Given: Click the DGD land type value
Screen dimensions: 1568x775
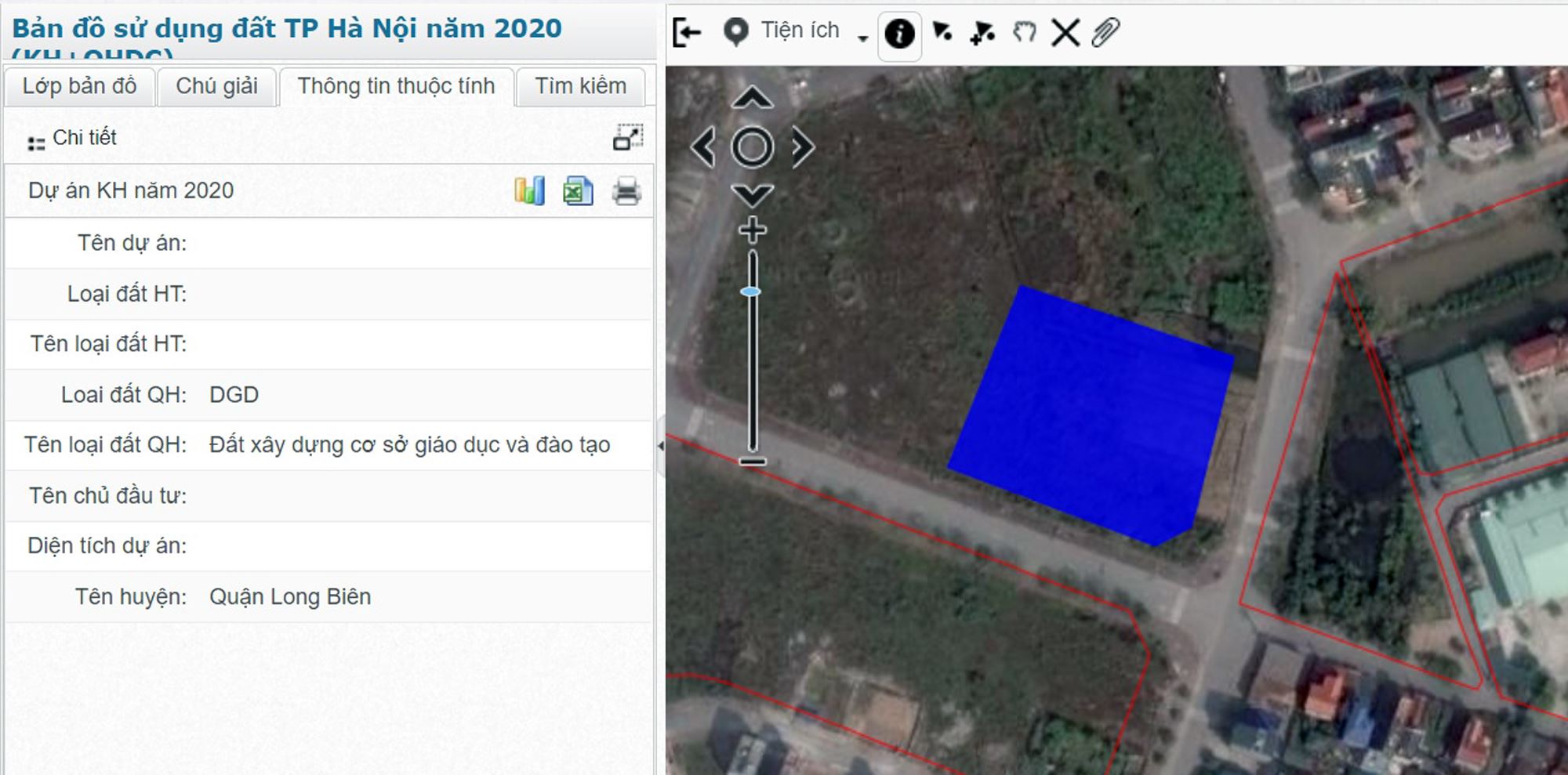Looking at the screenshot, I should [x=234, y=395].
